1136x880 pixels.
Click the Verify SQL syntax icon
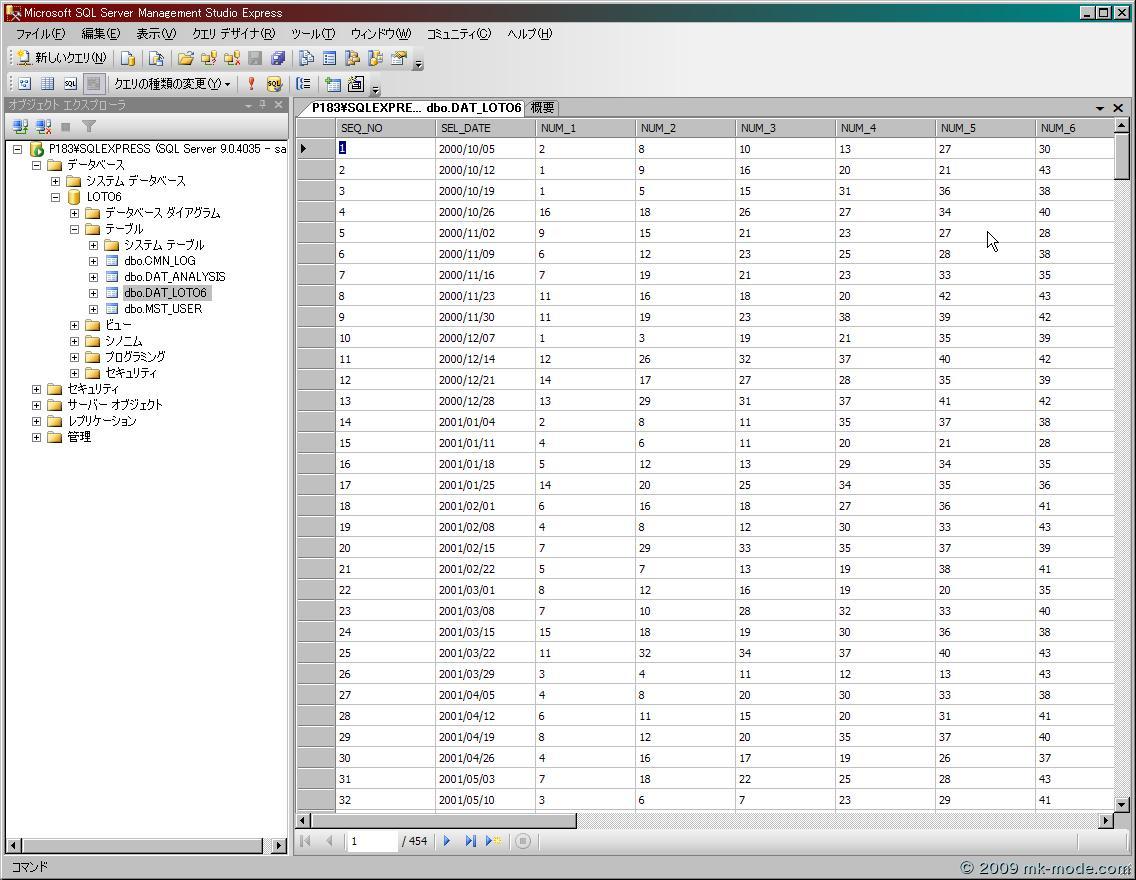(273, 84)
